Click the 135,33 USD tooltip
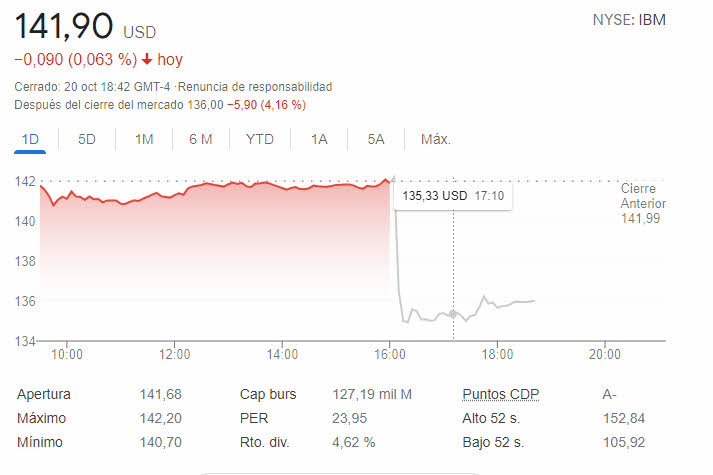713x475 pixels. [x=453, y=196]
